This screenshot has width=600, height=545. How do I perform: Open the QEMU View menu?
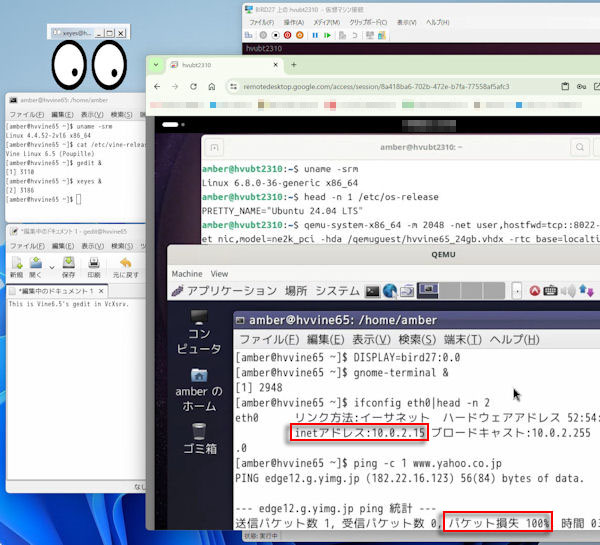[219, 274]
